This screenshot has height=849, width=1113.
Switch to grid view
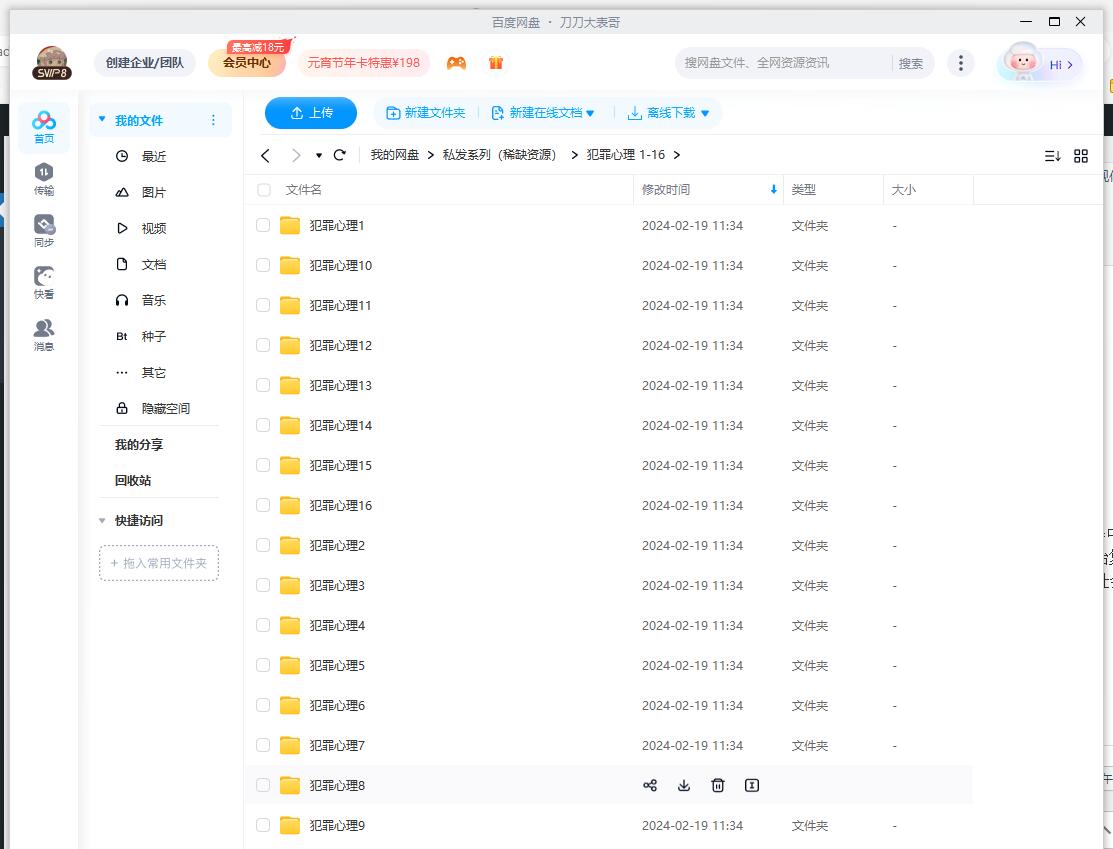(x=1080, y=156)
